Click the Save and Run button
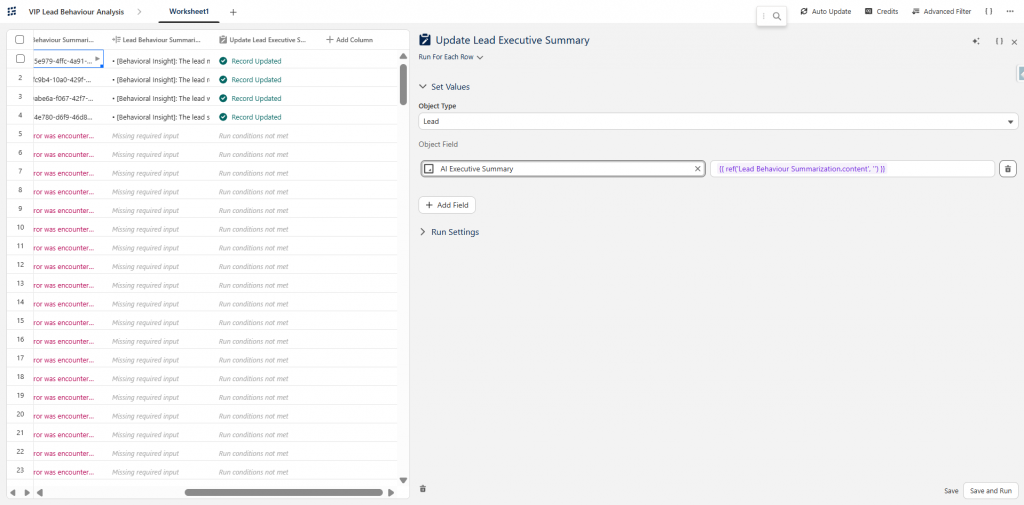The height and width of the screenshot is (505, 1024). click(x=991, y=491)
